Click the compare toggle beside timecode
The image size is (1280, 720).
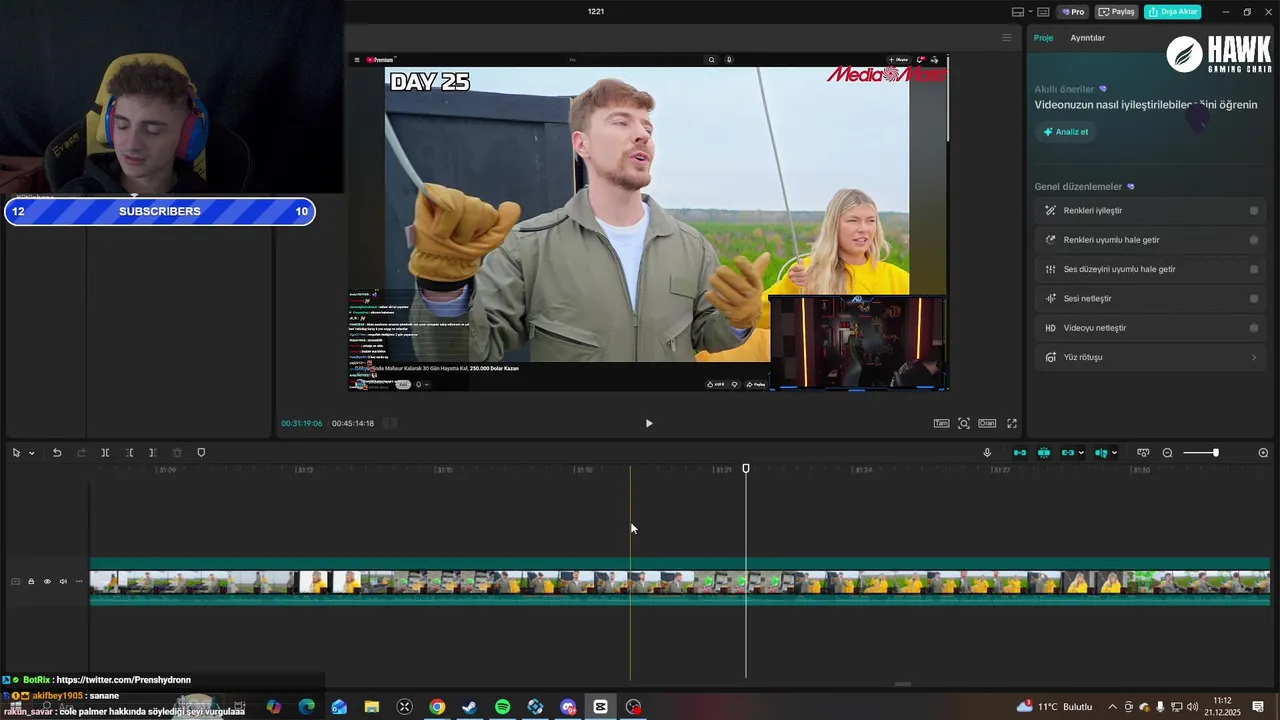(x=390, y=423)
